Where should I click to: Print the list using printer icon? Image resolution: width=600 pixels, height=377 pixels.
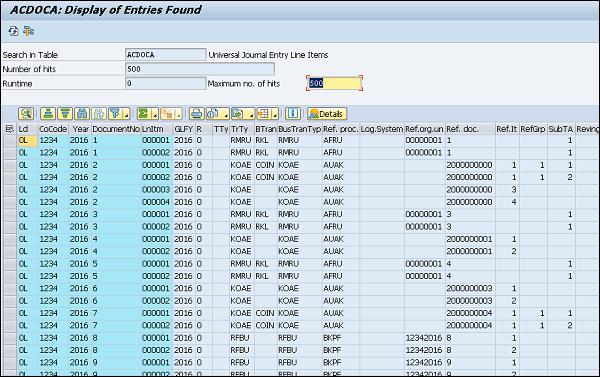click(197, 114)
